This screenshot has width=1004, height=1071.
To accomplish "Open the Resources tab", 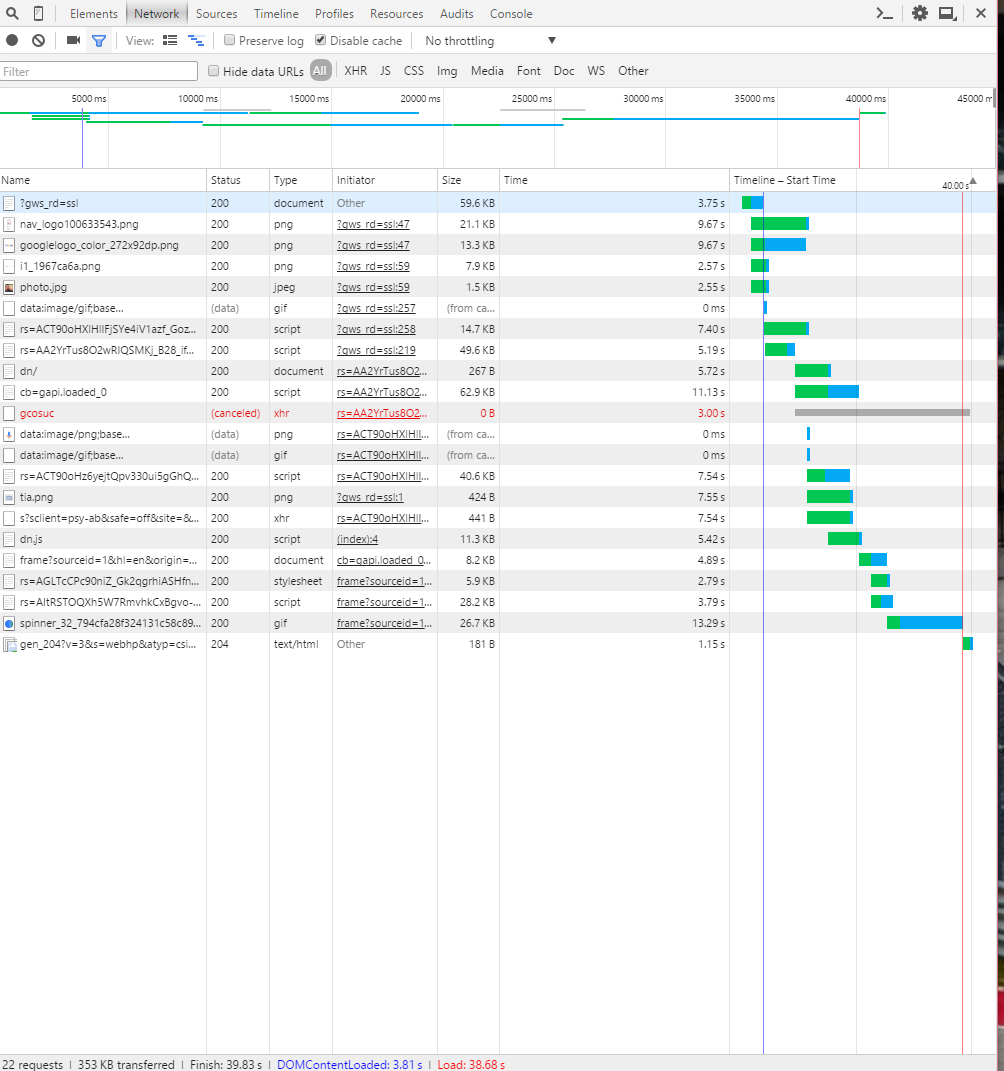I will pyautogui.click(x=396, y=14).
